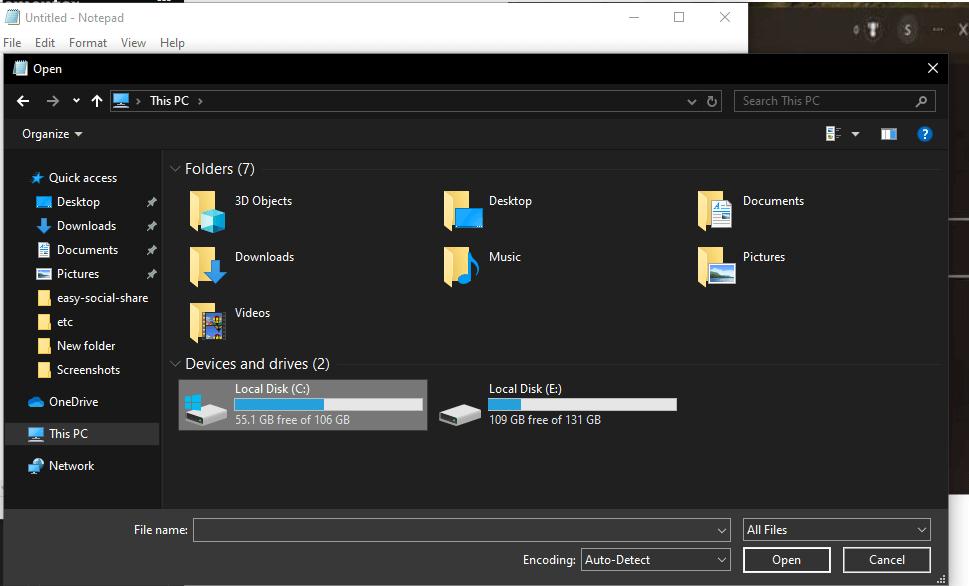Open the easy-social-share folder

point(102,298)
